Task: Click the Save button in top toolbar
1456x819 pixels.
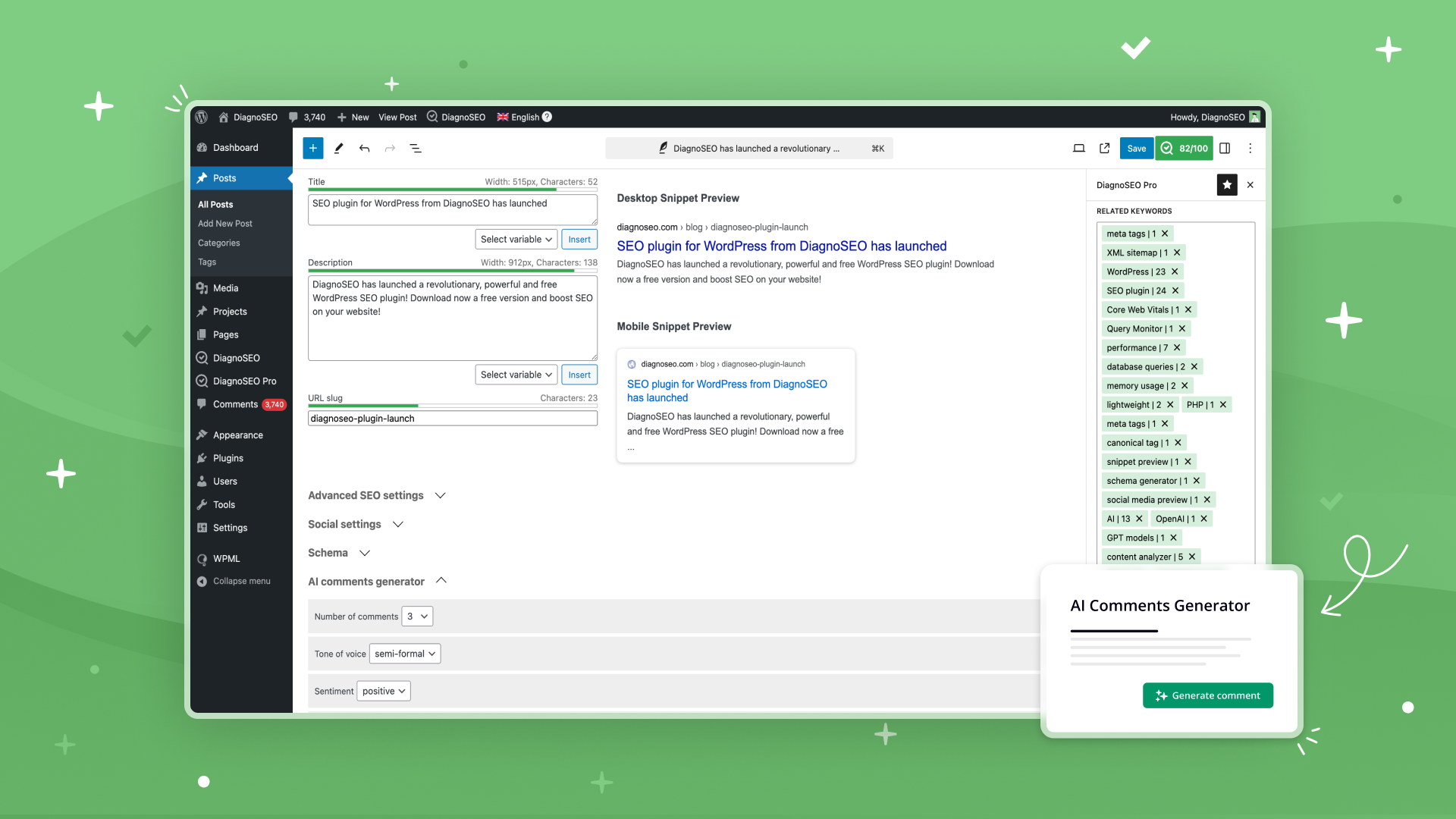Action: [1137, 148]
